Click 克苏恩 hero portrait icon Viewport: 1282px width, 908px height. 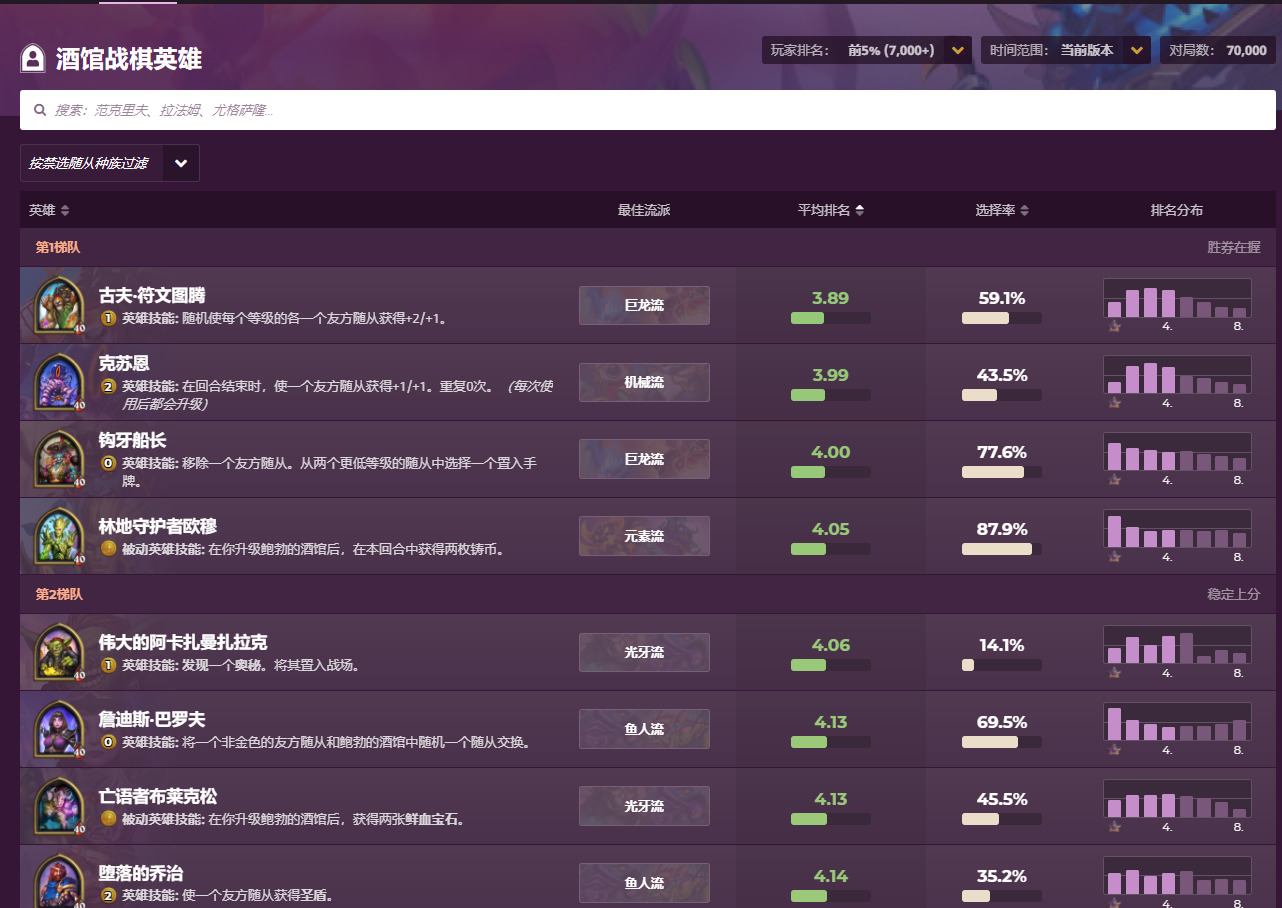tap(59, 381)
